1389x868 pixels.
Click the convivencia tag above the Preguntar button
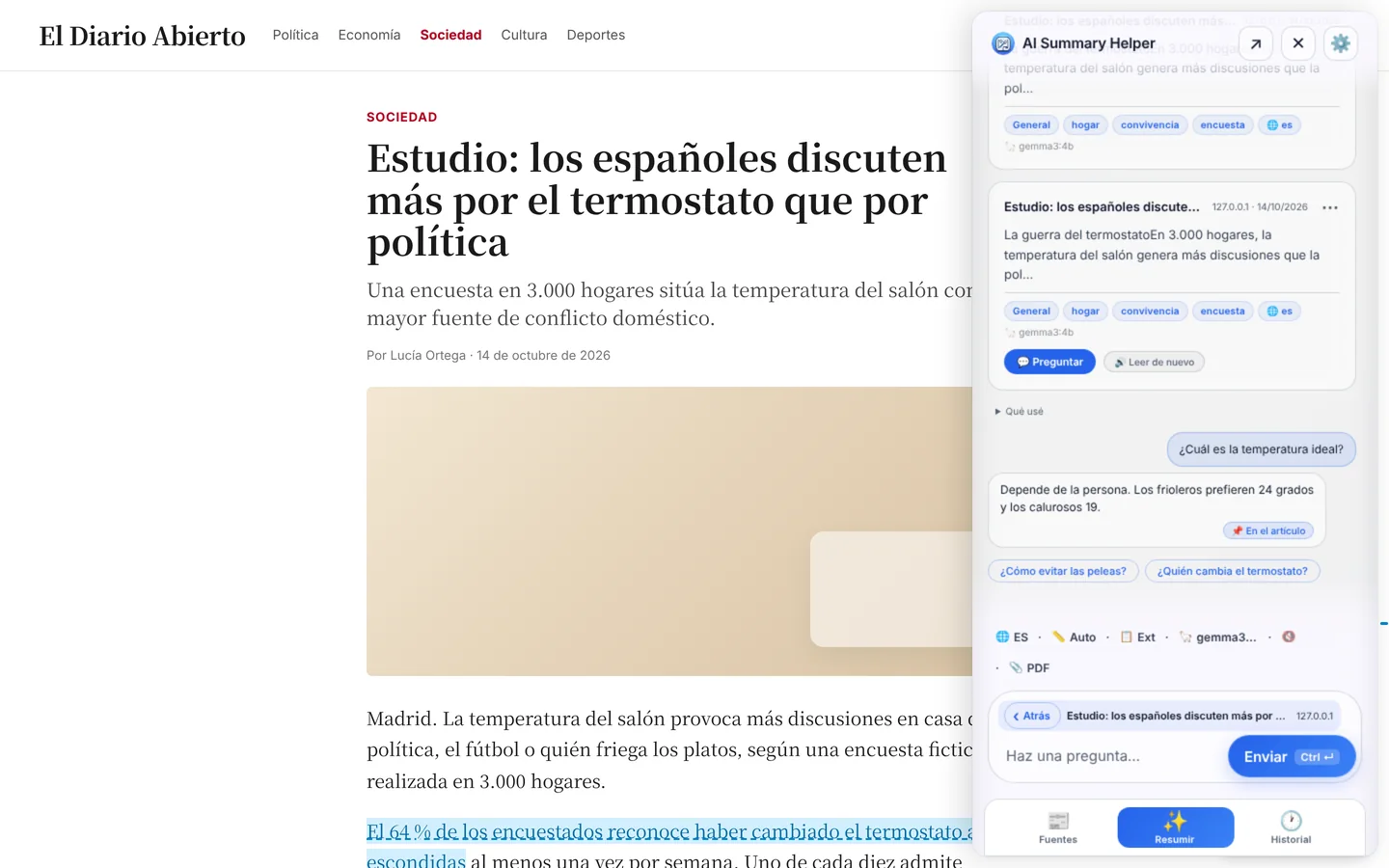[x=1150, y=311]
